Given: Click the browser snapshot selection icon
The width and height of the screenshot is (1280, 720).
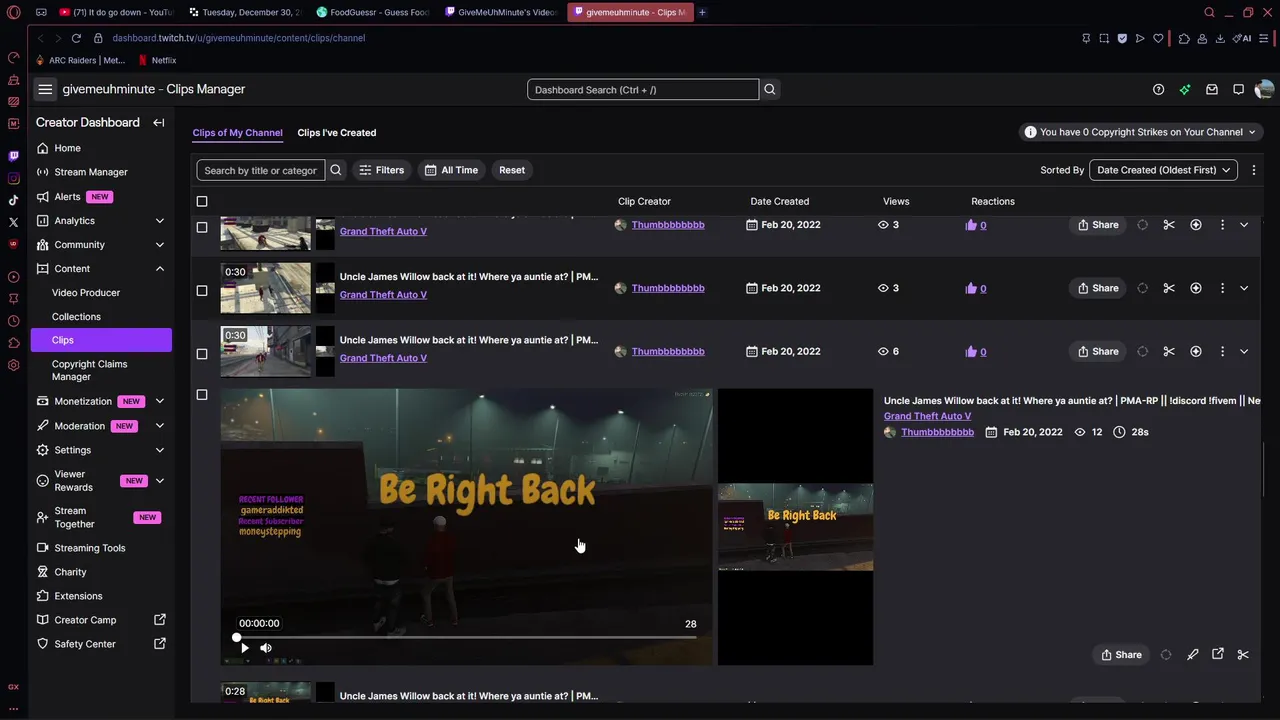Looking at the screenshot, I should pyautogui.click(x=1104, y=38).
